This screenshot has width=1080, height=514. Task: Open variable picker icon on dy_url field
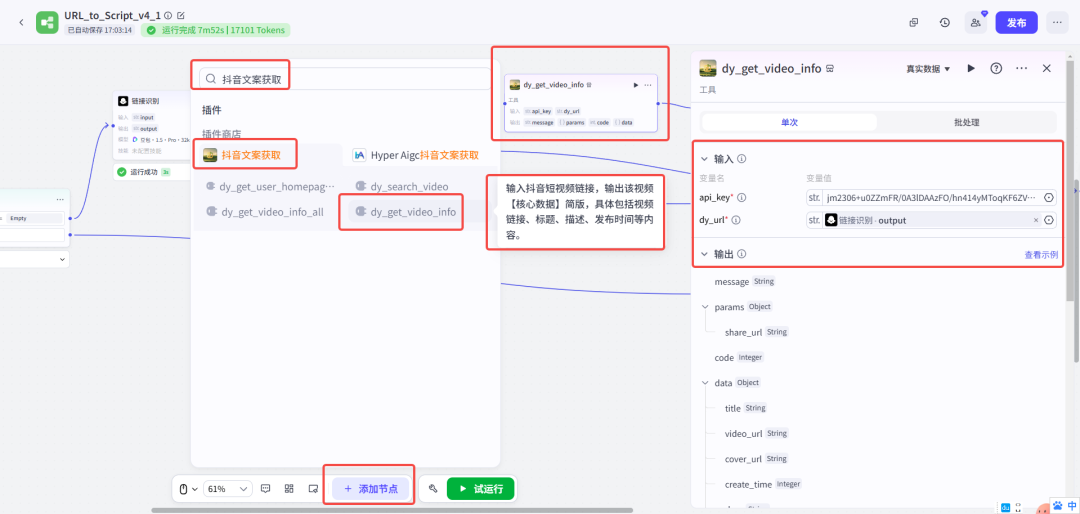(x=1049, y=220)
